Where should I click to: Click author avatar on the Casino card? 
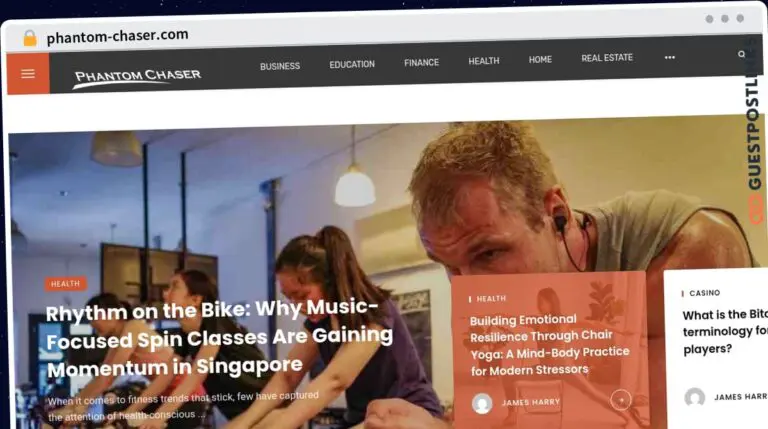pos(695,397)
